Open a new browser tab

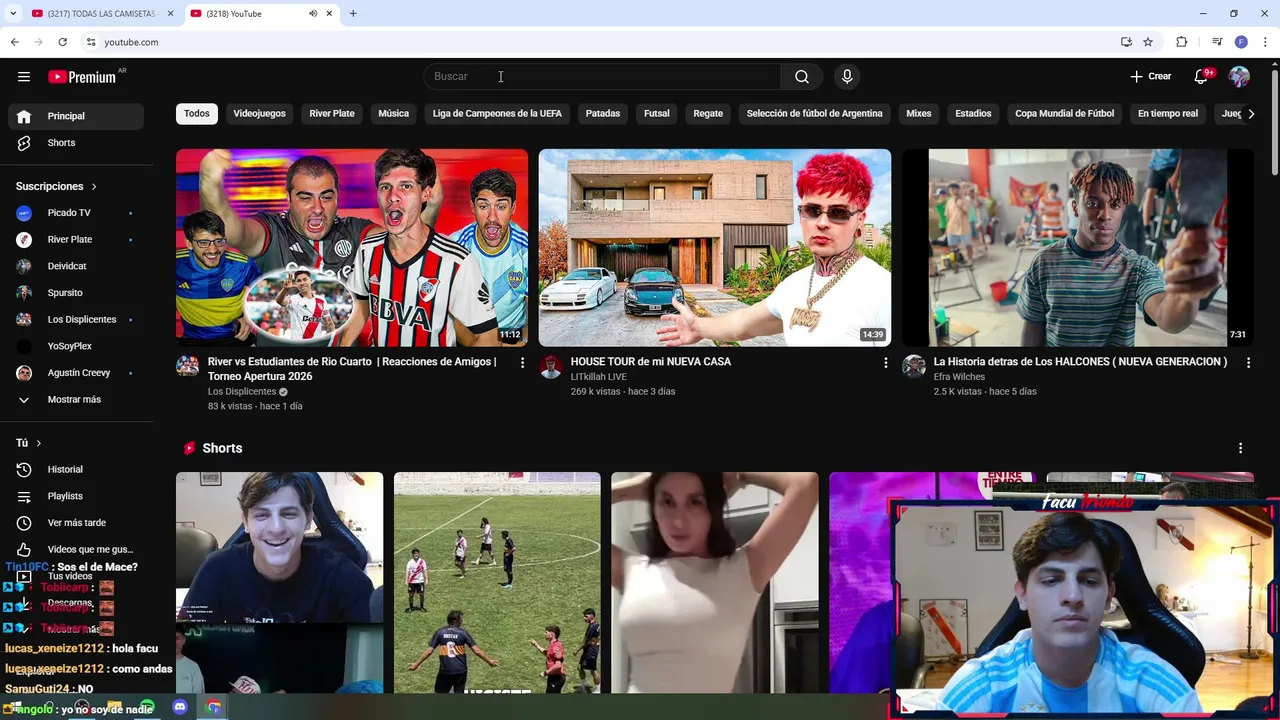pos(353,14)
